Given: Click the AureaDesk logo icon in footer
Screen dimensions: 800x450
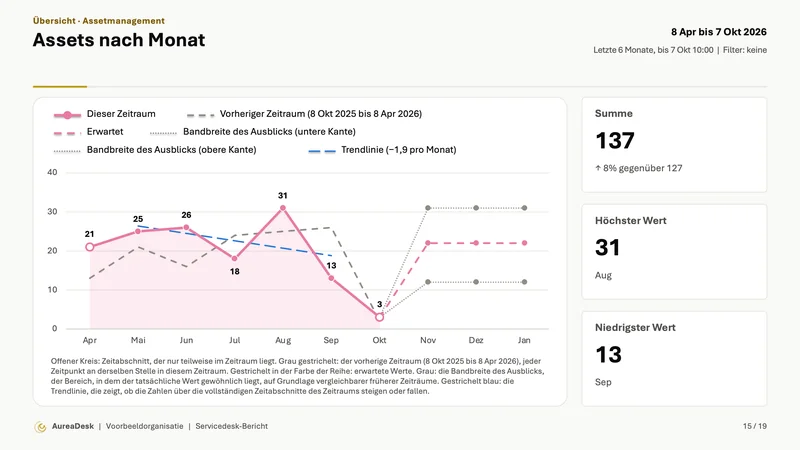Looking at the screenshot, I should [x=40, y=427].
